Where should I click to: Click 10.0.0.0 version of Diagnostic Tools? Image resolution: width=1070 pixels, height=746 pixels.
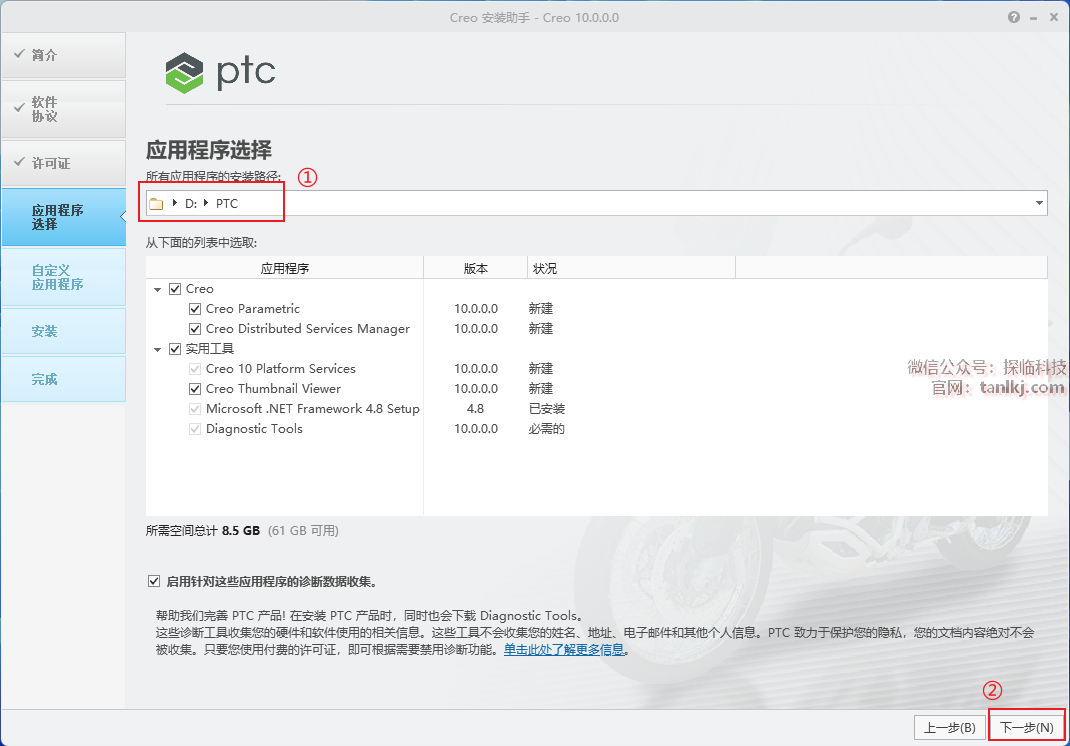point(476,429)
